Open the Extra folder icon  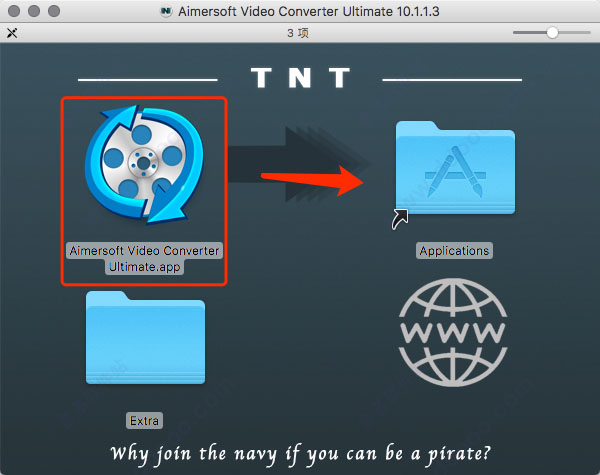coord(145,338)
